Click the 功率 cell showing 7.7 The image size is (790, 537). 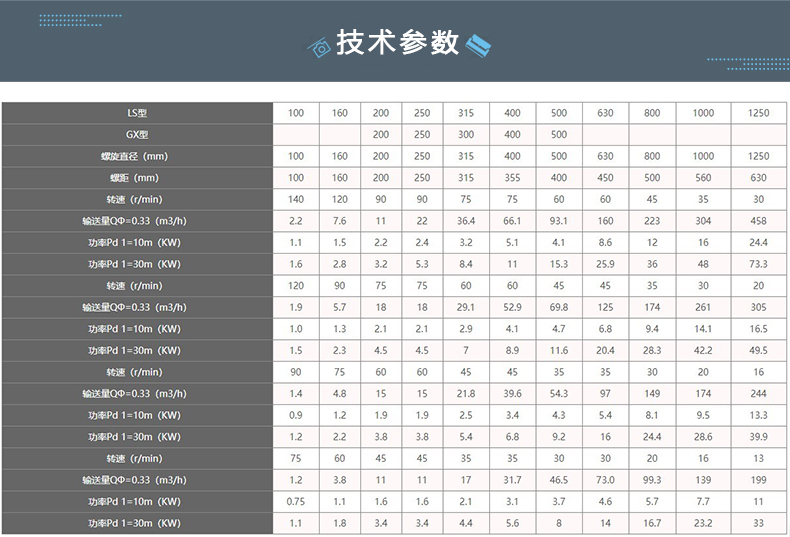703,502
